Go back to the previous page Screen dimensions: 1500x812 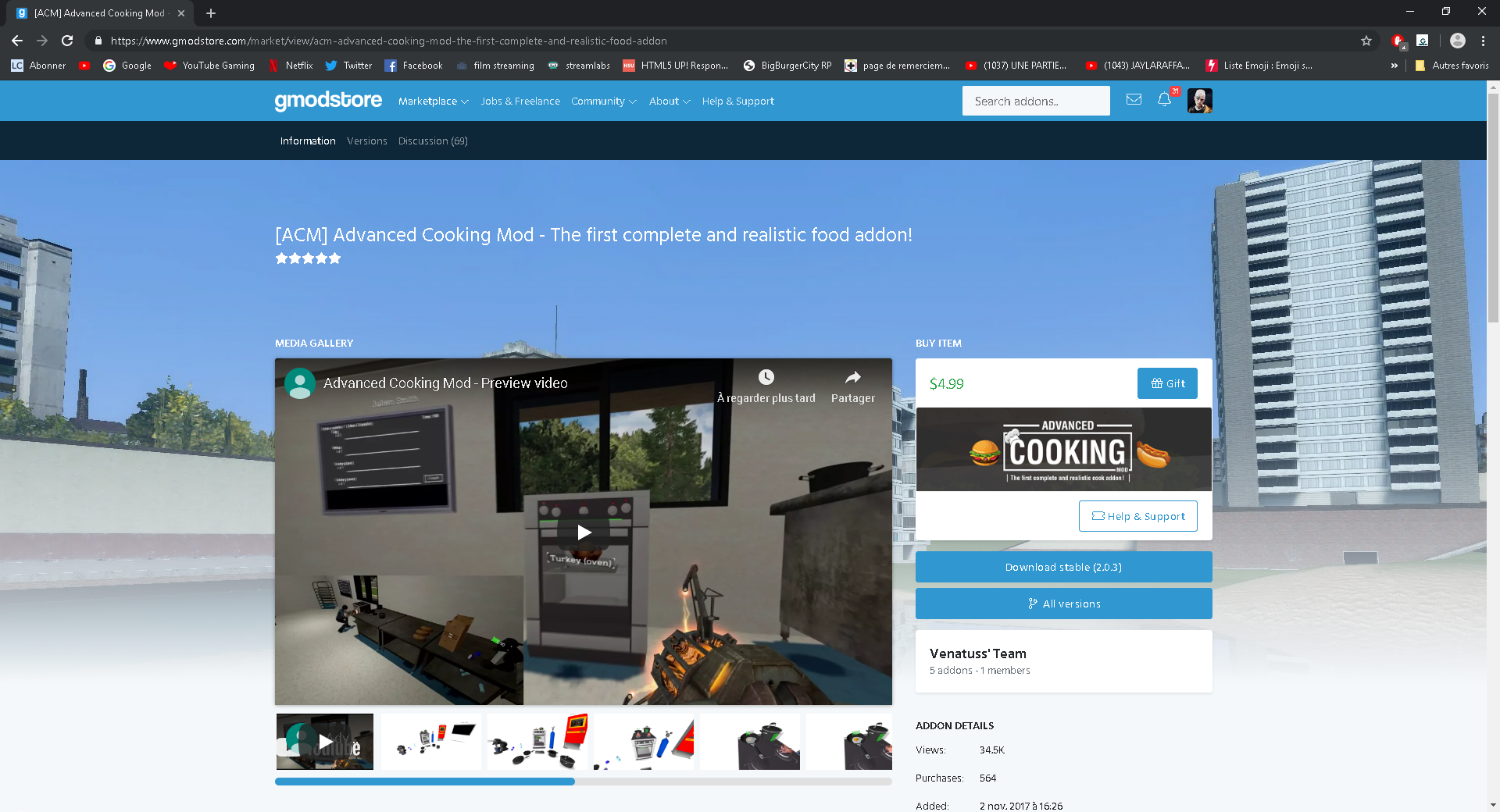(17, 41)
